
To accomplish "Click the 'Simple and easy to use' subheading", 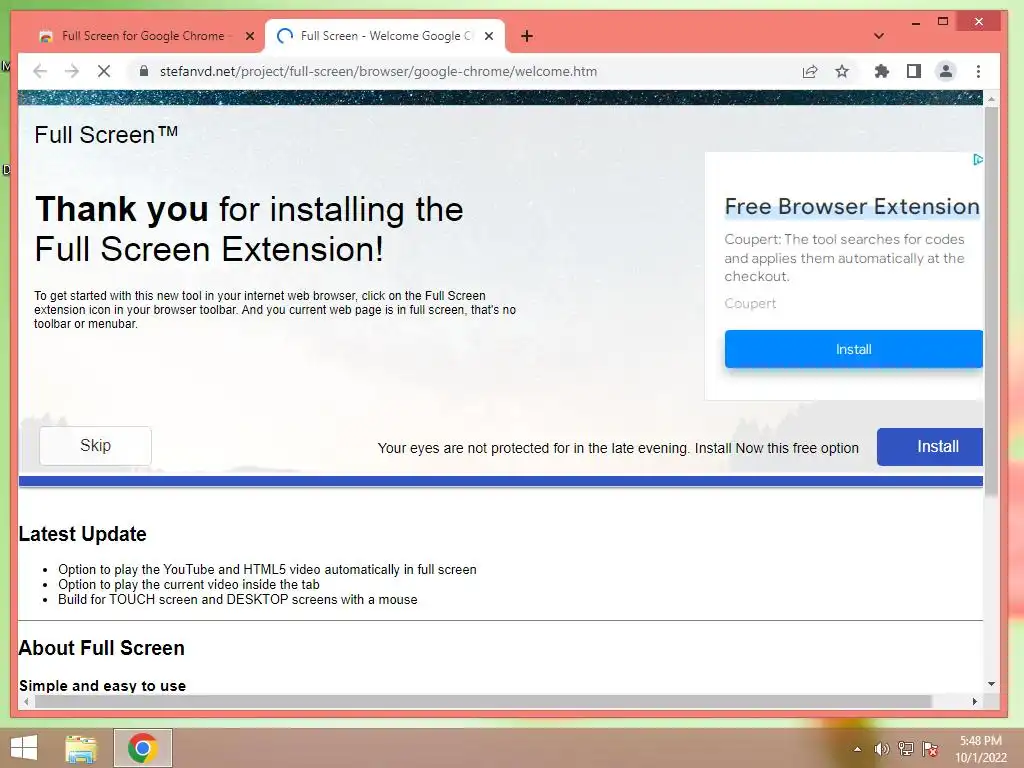I will pyautogui.click(x=103, y=686).
